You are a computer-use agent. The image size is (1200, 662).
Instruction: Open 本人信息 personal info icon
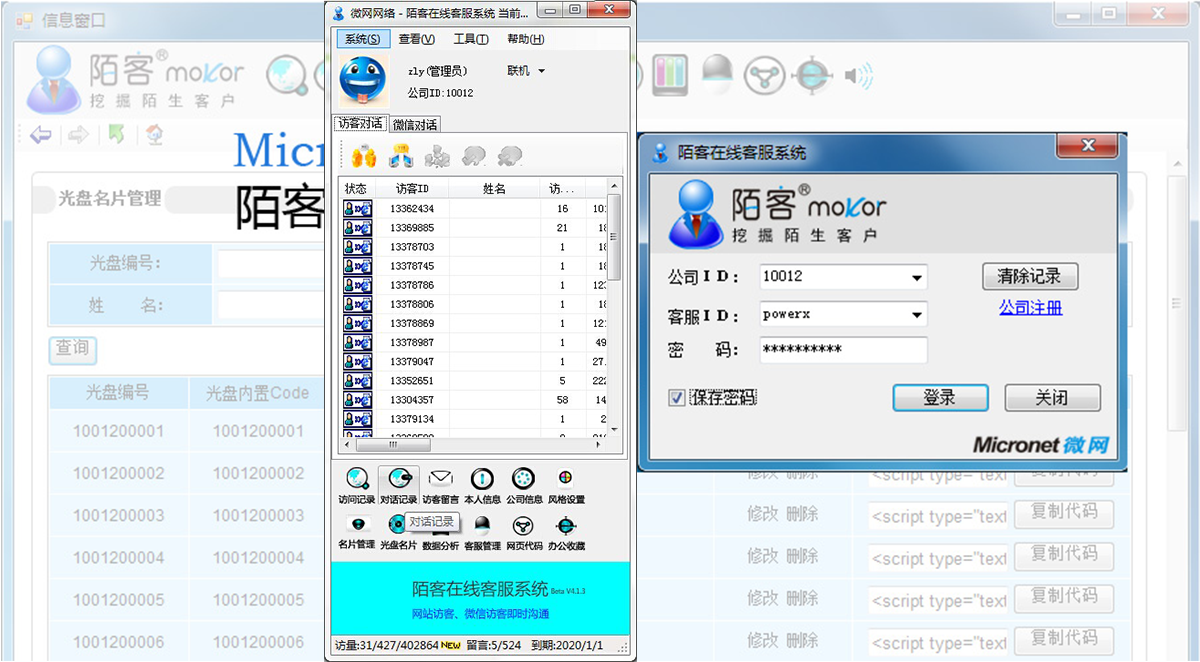pyautogui.click(x=482, y=478)
